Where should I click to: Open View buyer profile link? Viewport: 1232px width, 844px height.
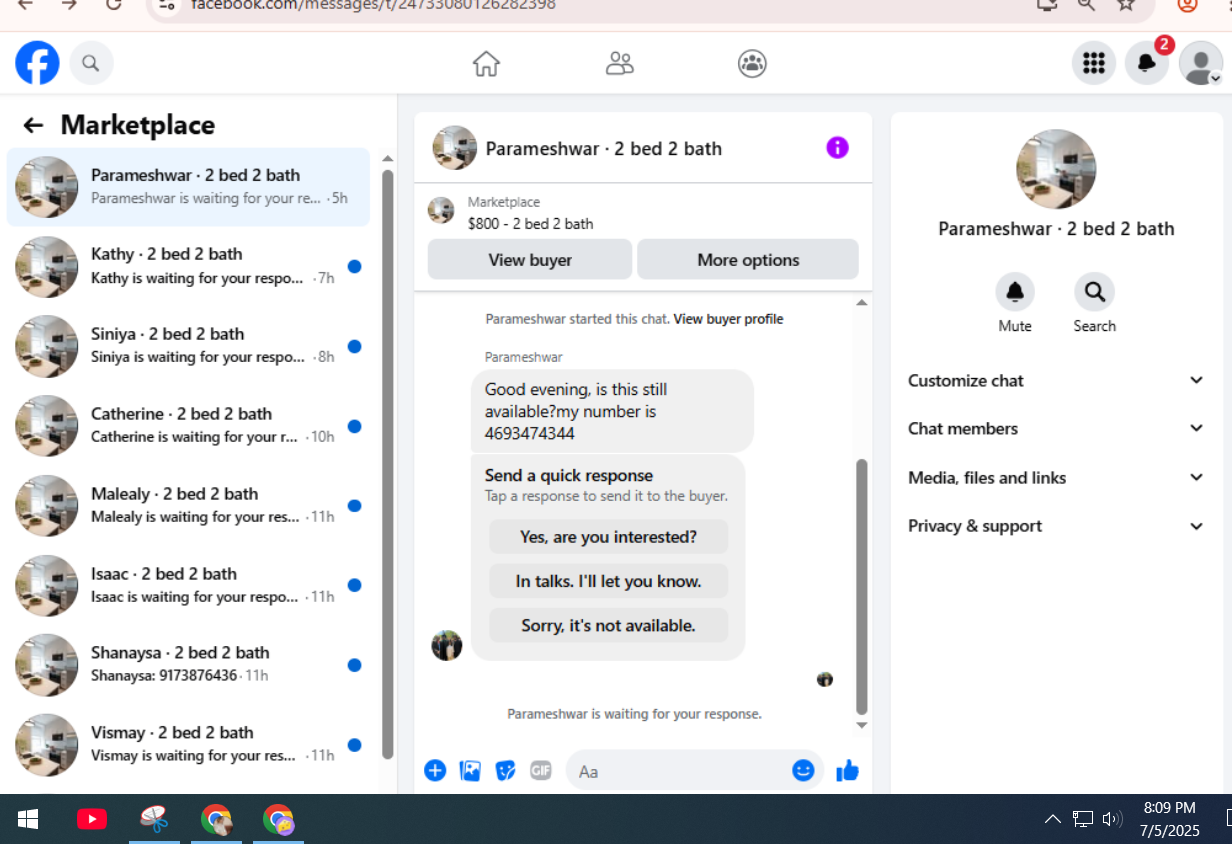tap(728, 319)
